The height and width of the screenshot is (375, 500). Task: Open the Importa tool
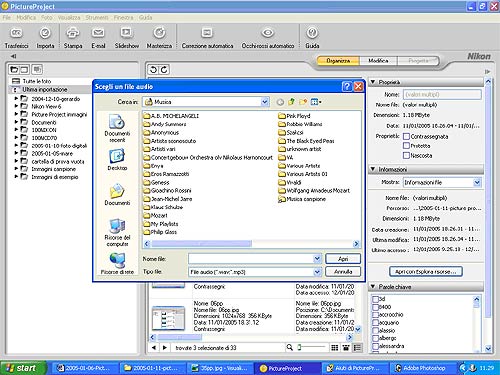45,33
